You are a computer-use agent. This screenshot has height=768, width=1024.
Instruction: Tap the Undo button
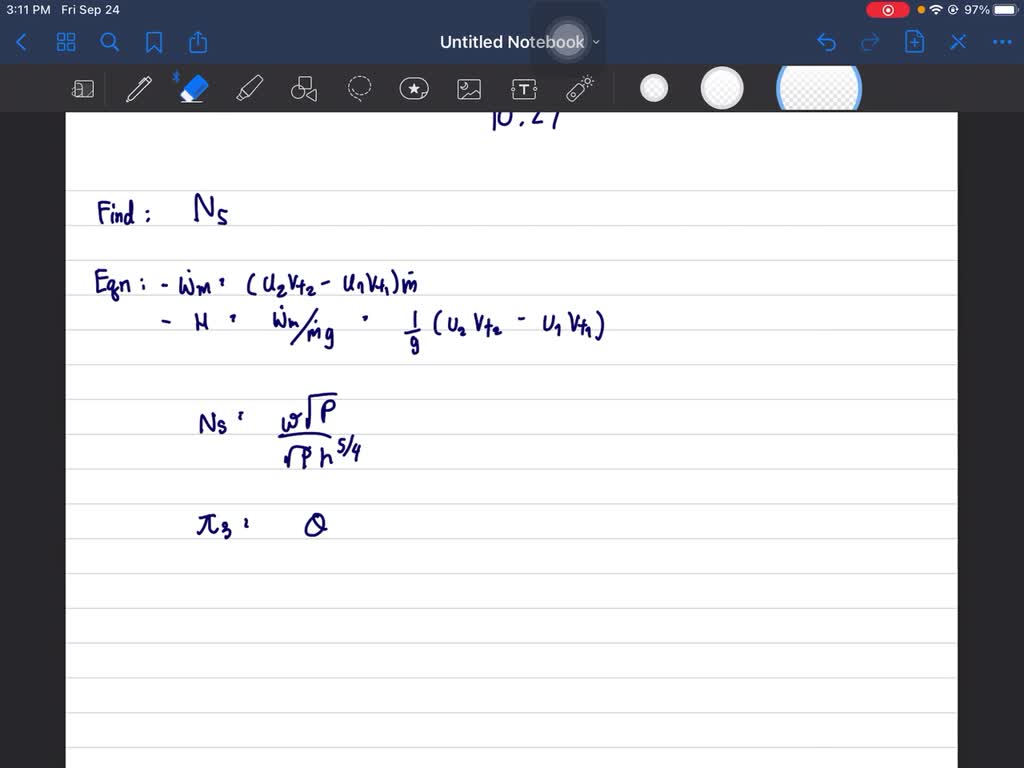click(x=826, y=42)
